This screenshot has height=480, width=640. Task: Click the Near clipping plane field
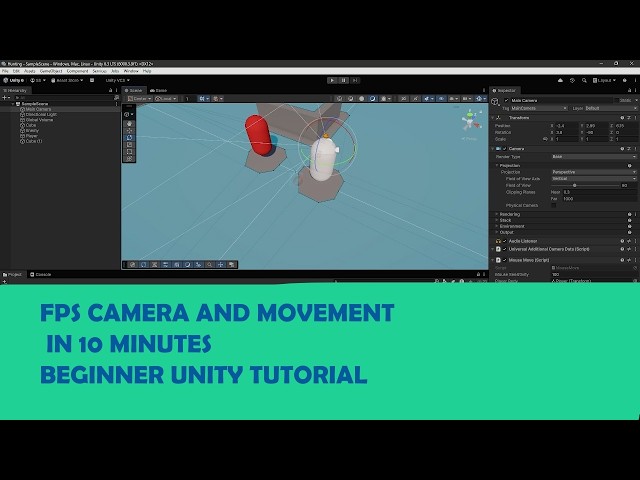tap(599, 192)
